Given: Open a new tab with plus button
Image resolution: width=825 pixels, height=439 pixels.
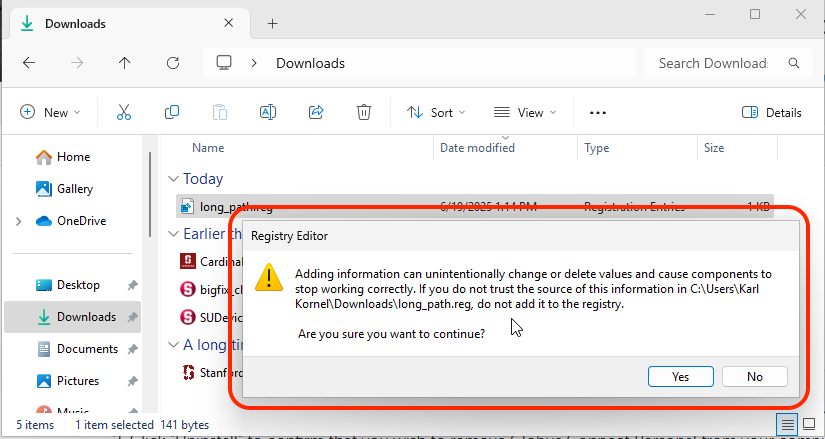Looking at the screenshot, I should 272,24.
